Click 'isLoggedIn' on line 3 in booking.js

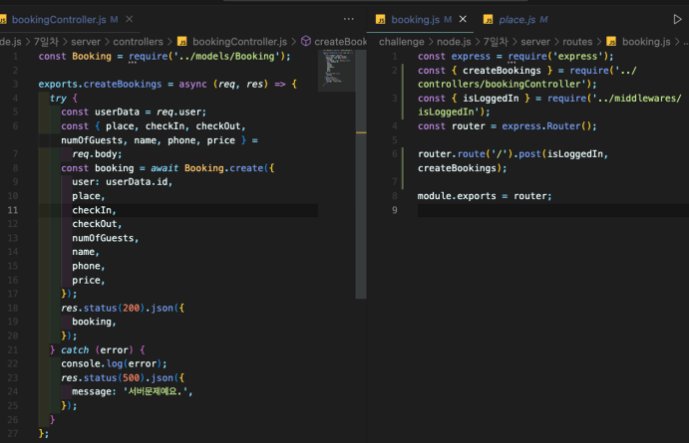click(x=490, y=98)
